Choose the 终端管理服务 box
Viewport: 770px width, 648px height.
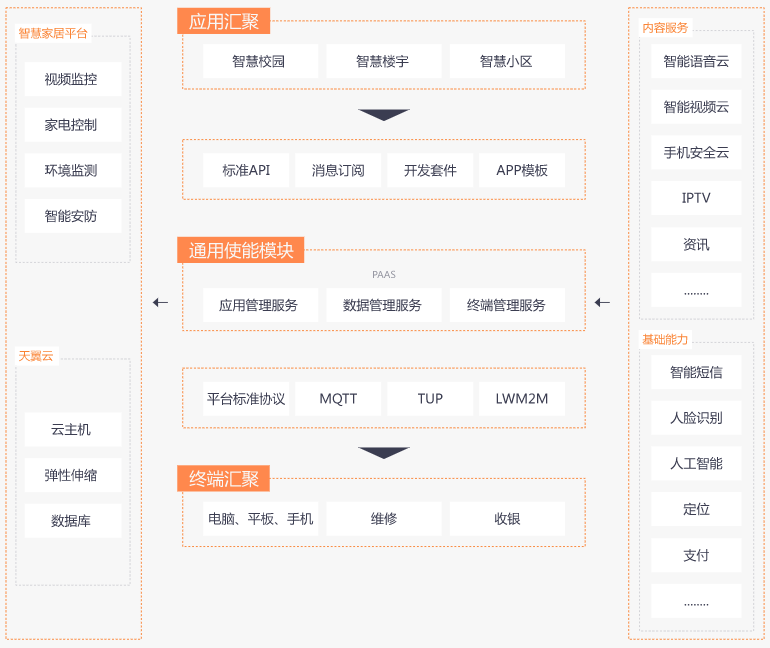(x=507, y=305)
